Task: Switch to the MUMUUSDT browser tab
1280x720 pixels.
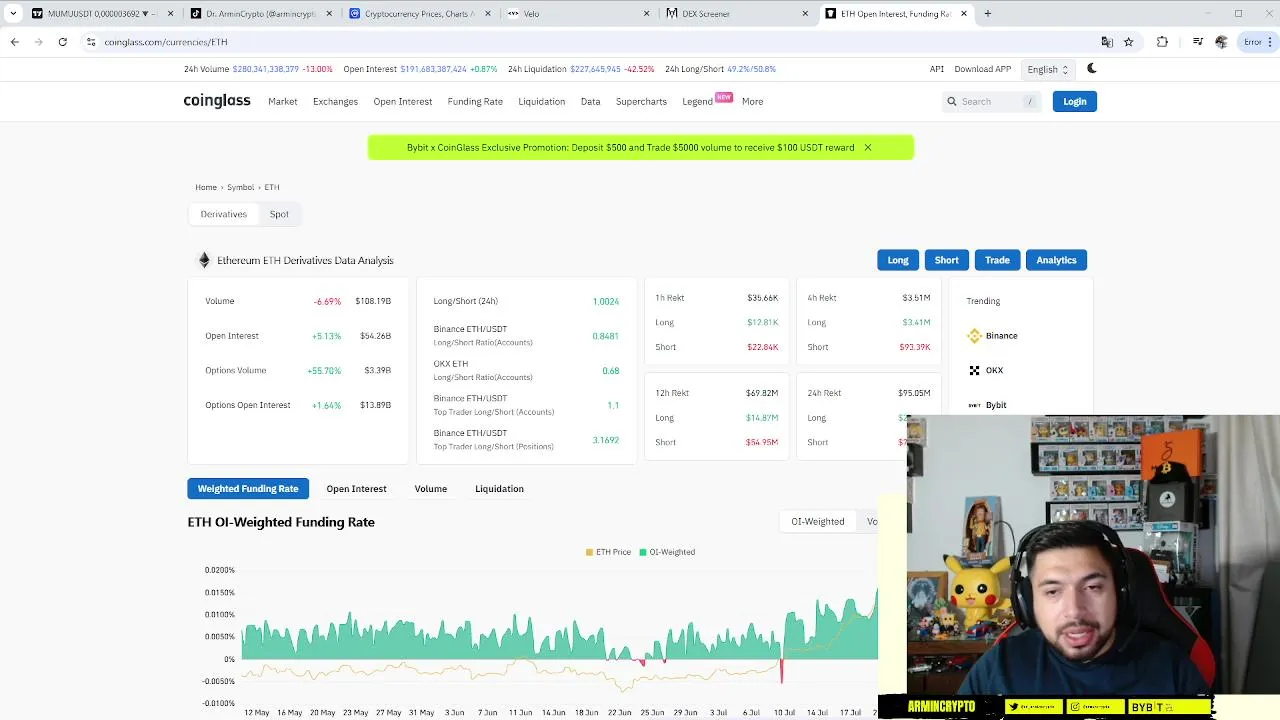Action: [101, 14]
